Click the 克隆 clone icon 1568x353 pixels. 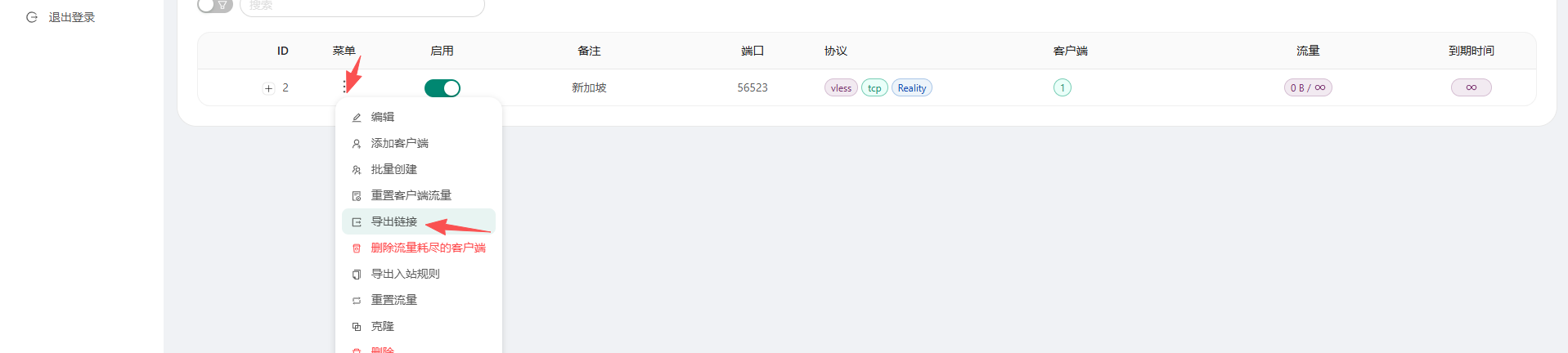click(357, 327)
